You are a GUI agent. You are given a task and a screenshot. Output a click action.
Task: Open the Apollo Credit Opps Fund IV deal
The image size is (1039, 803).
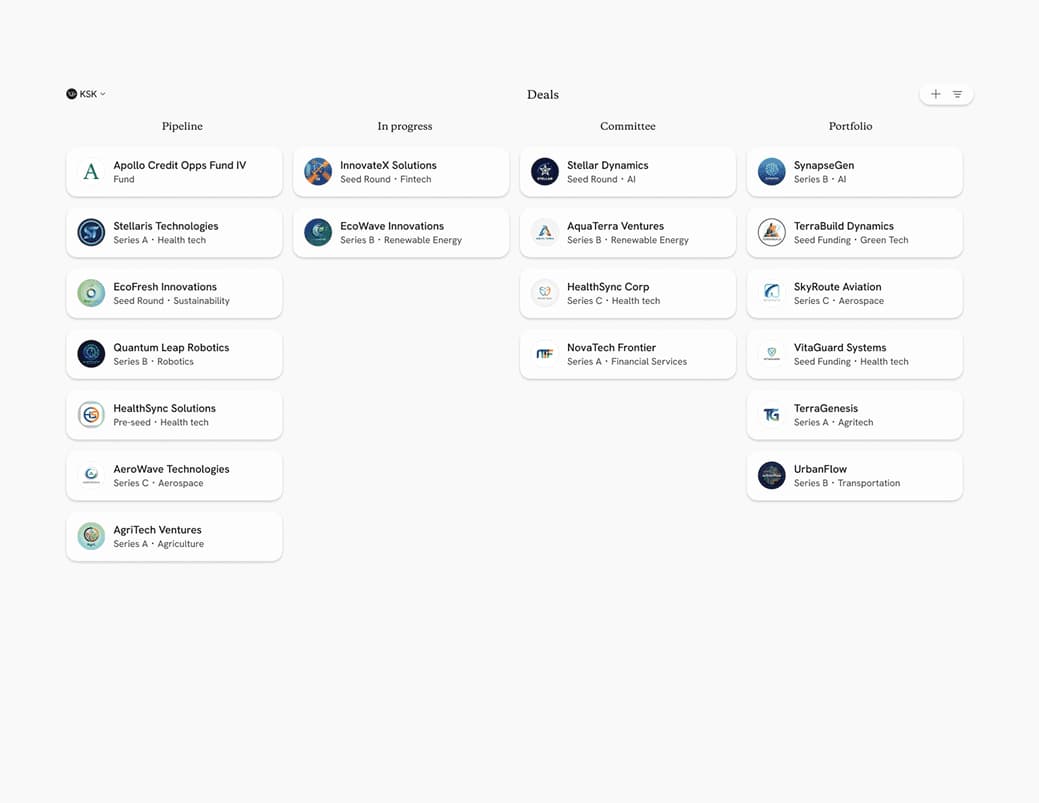click(x=174, y=171)
